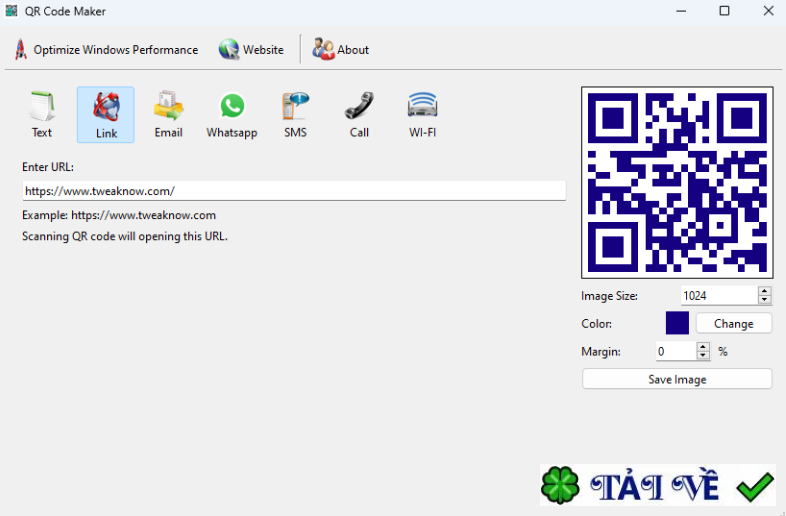
Task: Choose the Email QR type icon
Action: point(168,114)
